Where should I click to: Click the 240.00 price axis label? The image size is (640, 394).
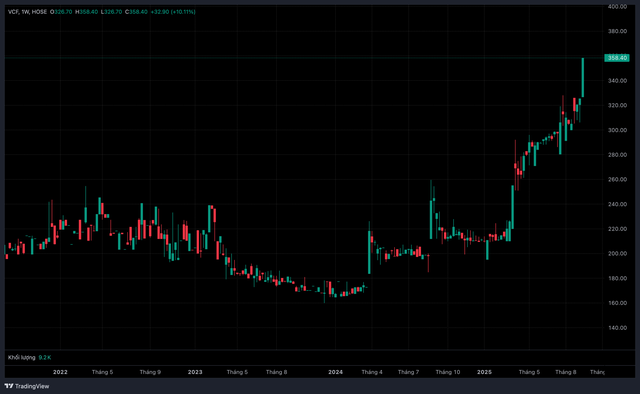coord(617,204)
